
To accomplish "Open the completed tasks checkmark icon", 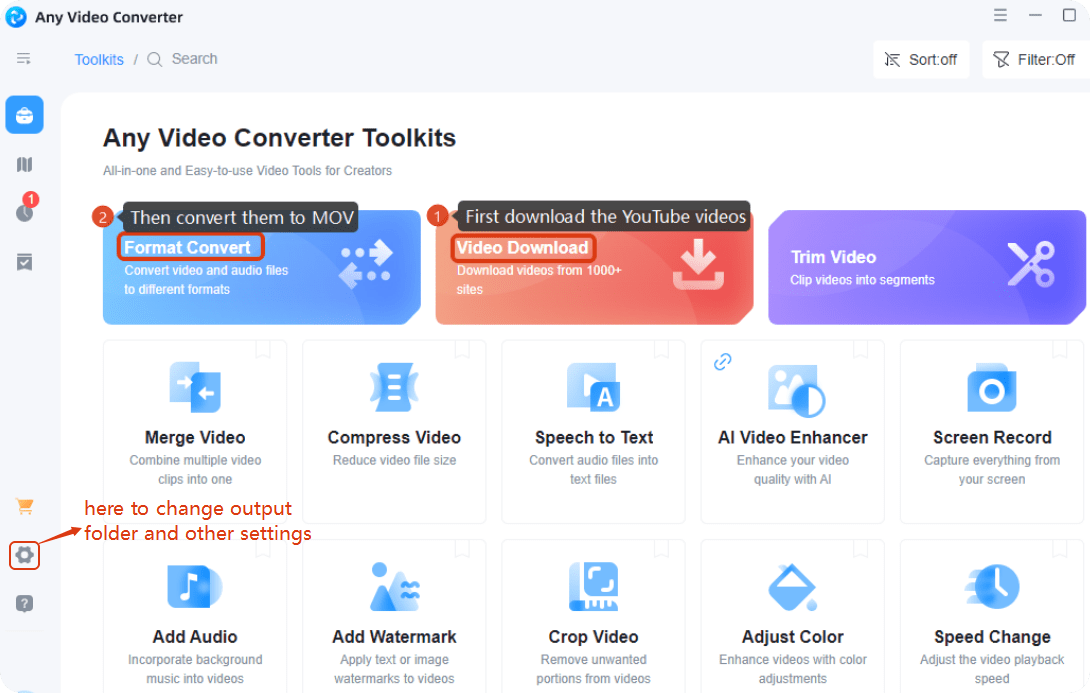I will click(25, 262).
